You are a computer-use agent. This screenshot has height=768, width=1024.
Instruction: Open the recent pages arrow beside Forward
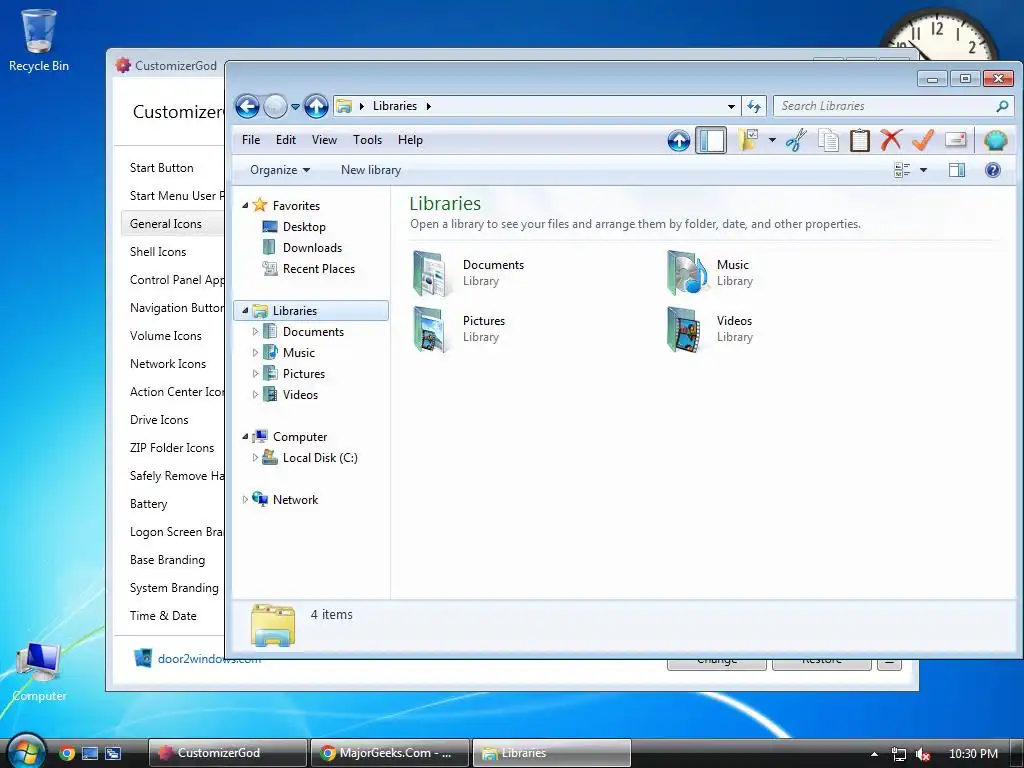pyautogui.click(x=295, y=106)
